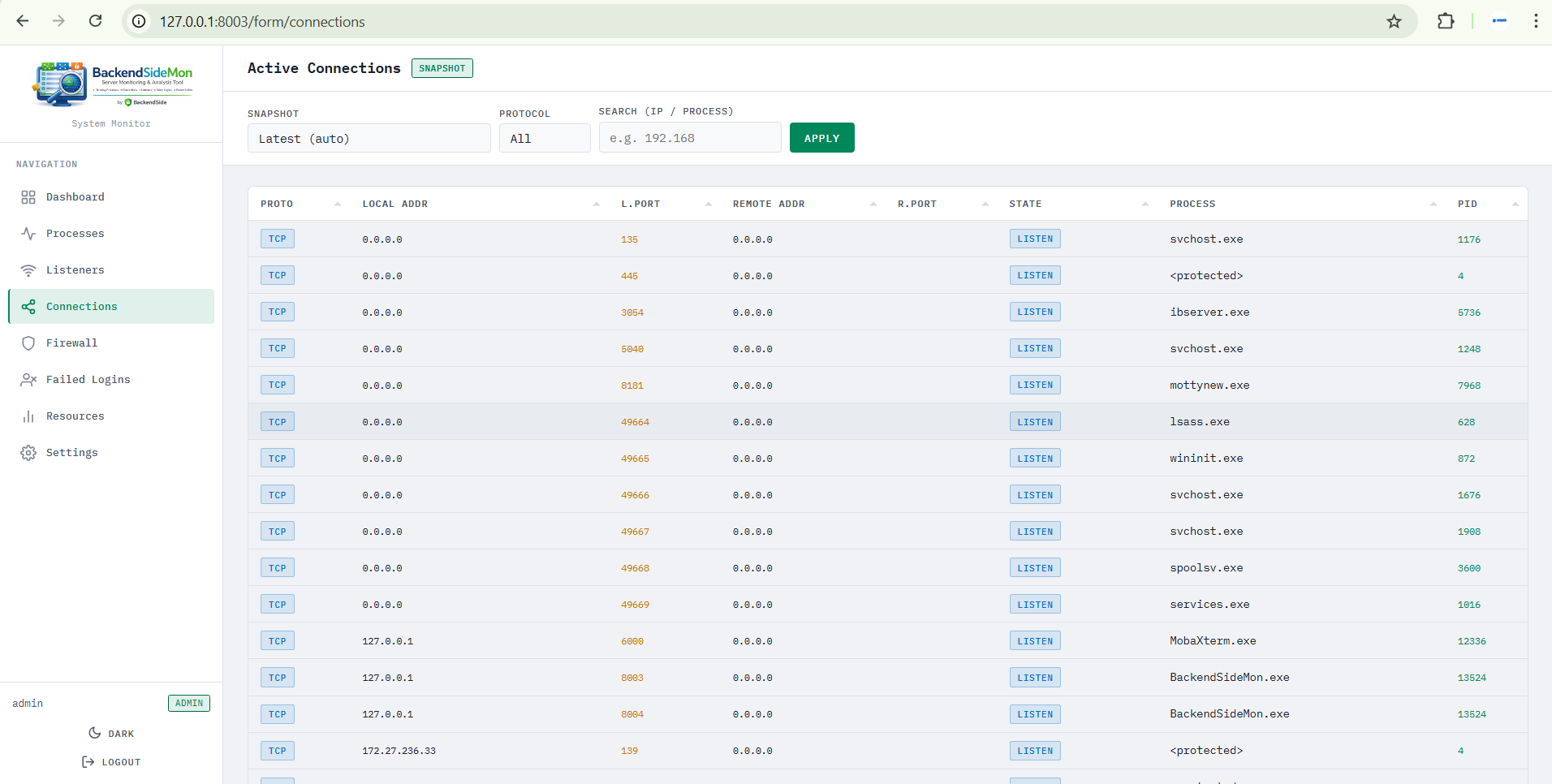Sort the table by PID column
Screen dimensions: 1552x784
pos(1467,205)
